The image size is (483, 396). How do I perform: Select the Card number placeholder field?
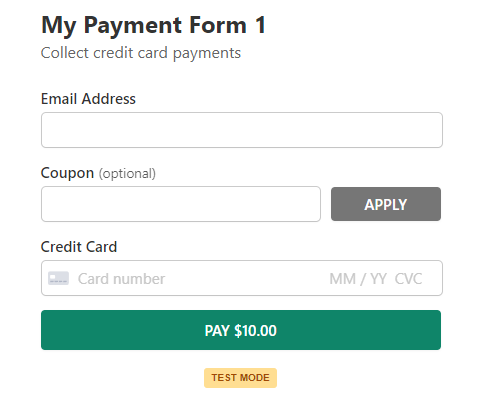[121, 279]
